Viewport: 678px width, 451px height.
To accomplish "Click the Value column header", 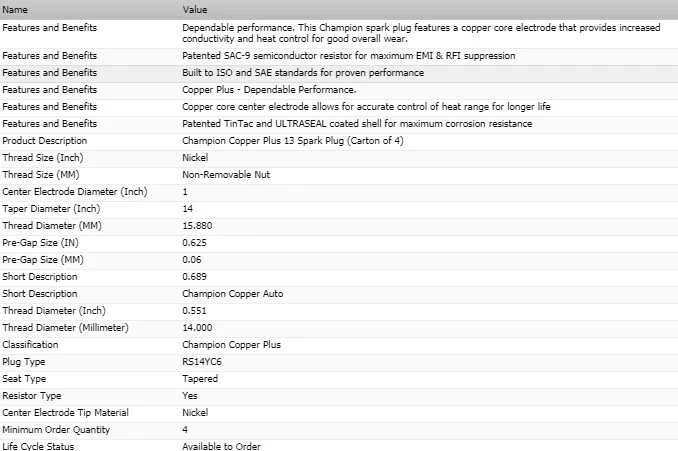I will 195,8.
